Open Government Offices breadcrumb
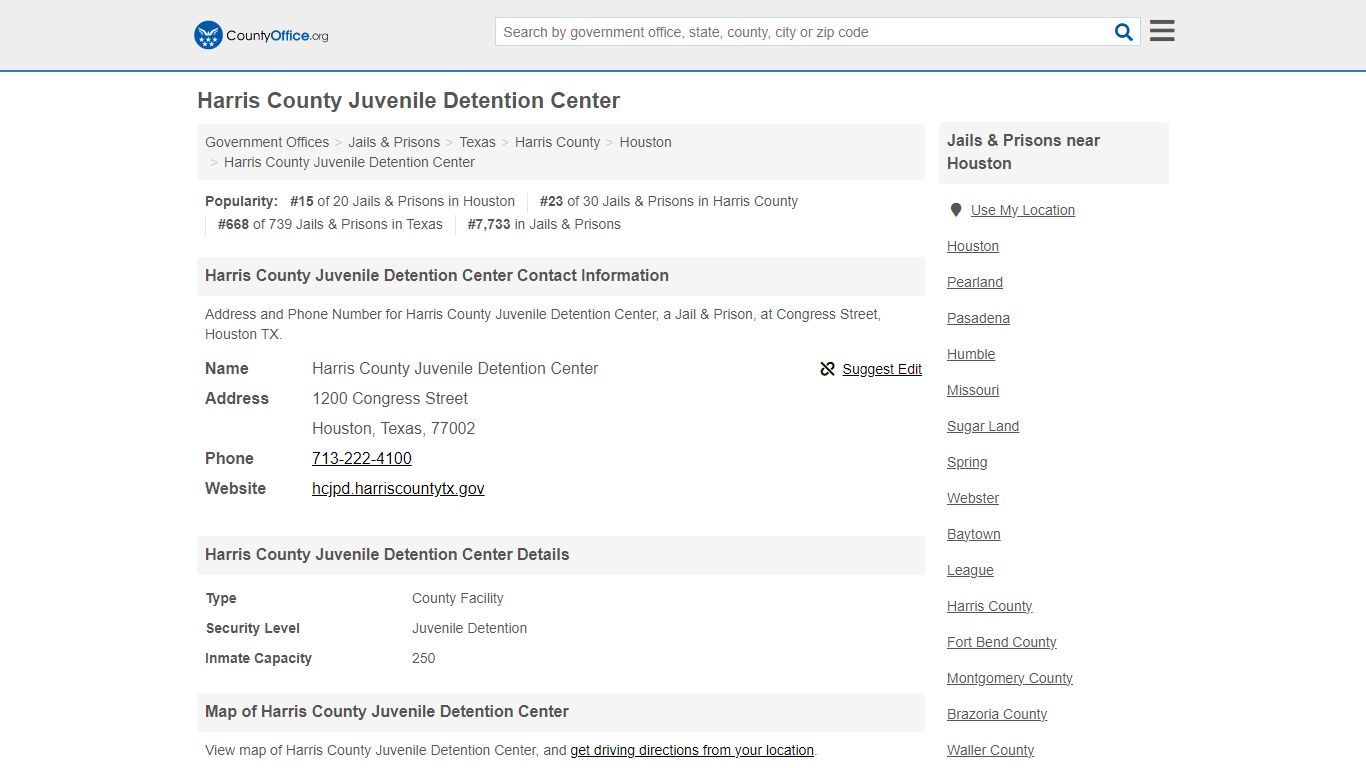 click(x=267, y=142)
